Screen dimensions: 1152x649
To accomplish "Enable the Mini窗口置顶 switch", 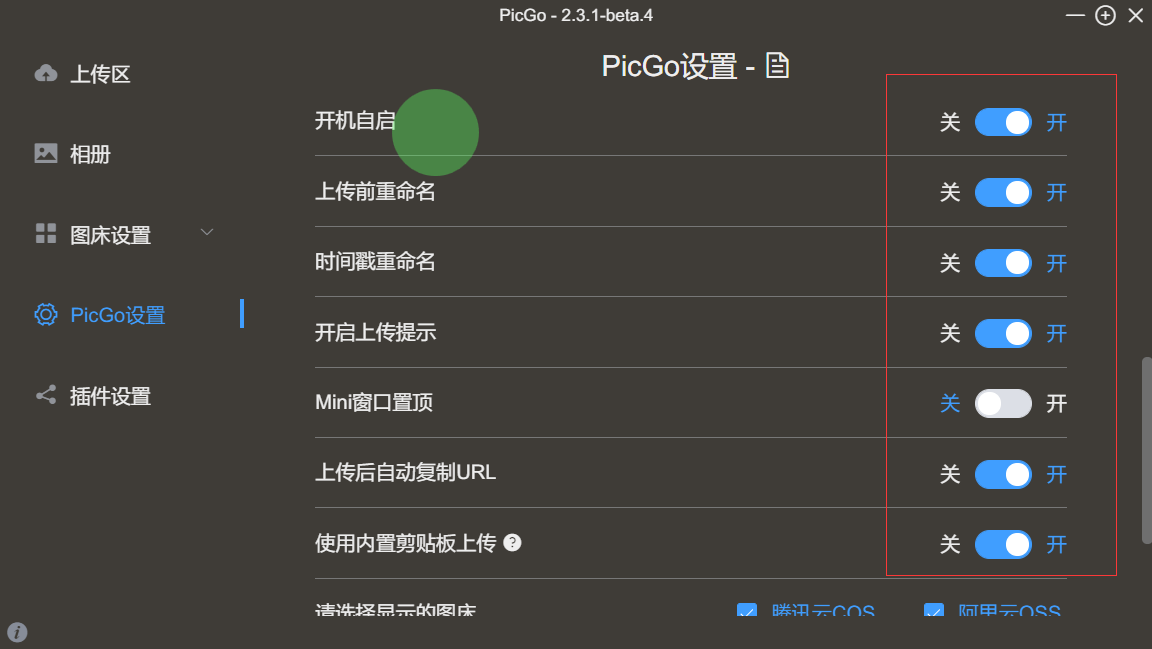I will point(1003,403).
